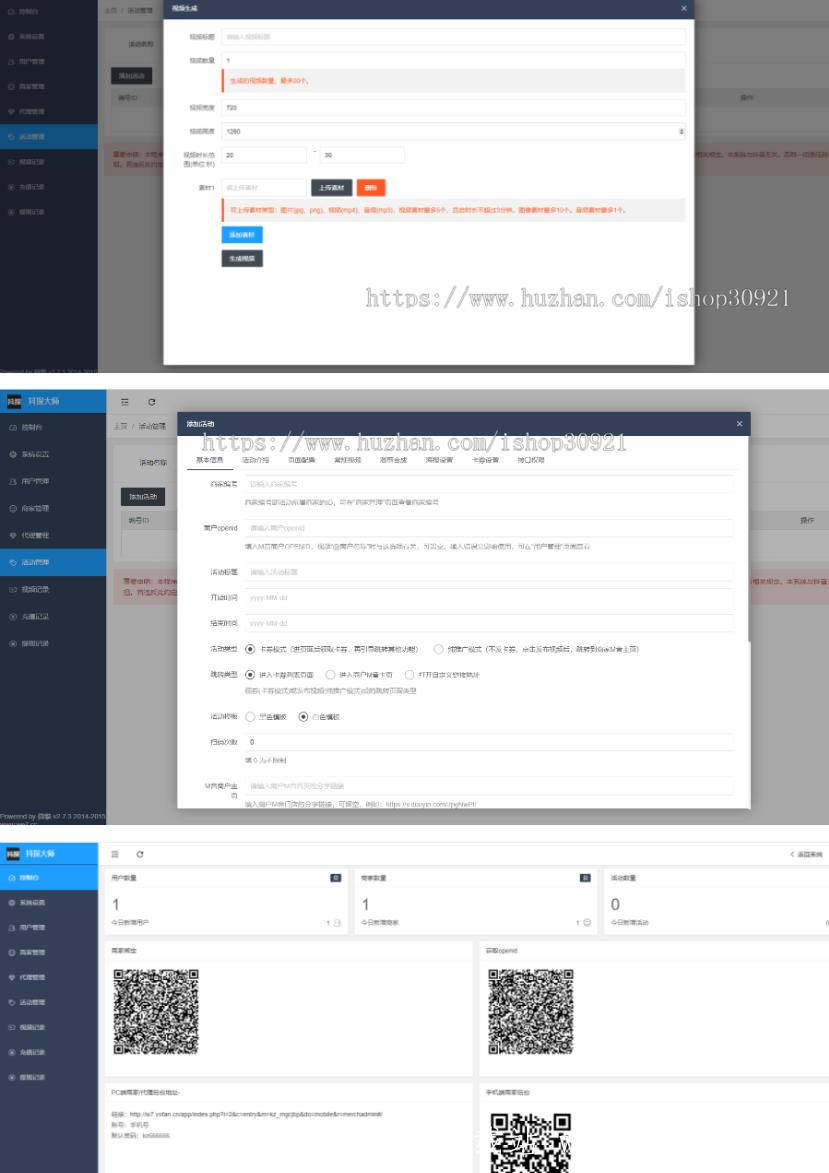Viewport: 829px width, 1173px height.
Task: Open 提现记录 icon in dashboard sidebar
Action: click(12, 1077)
